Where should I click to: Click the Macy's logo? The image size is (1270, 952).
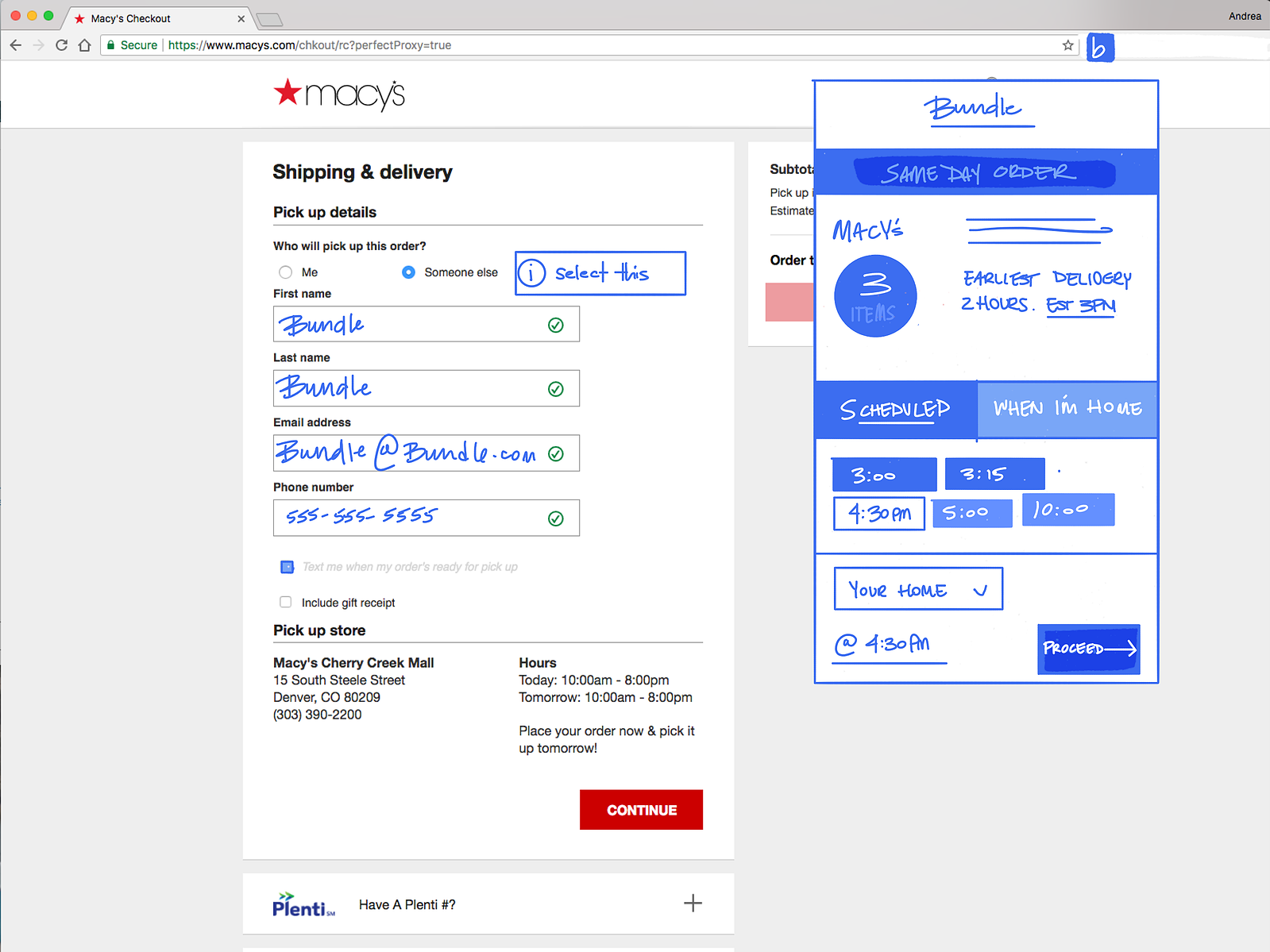click(339, 94)
